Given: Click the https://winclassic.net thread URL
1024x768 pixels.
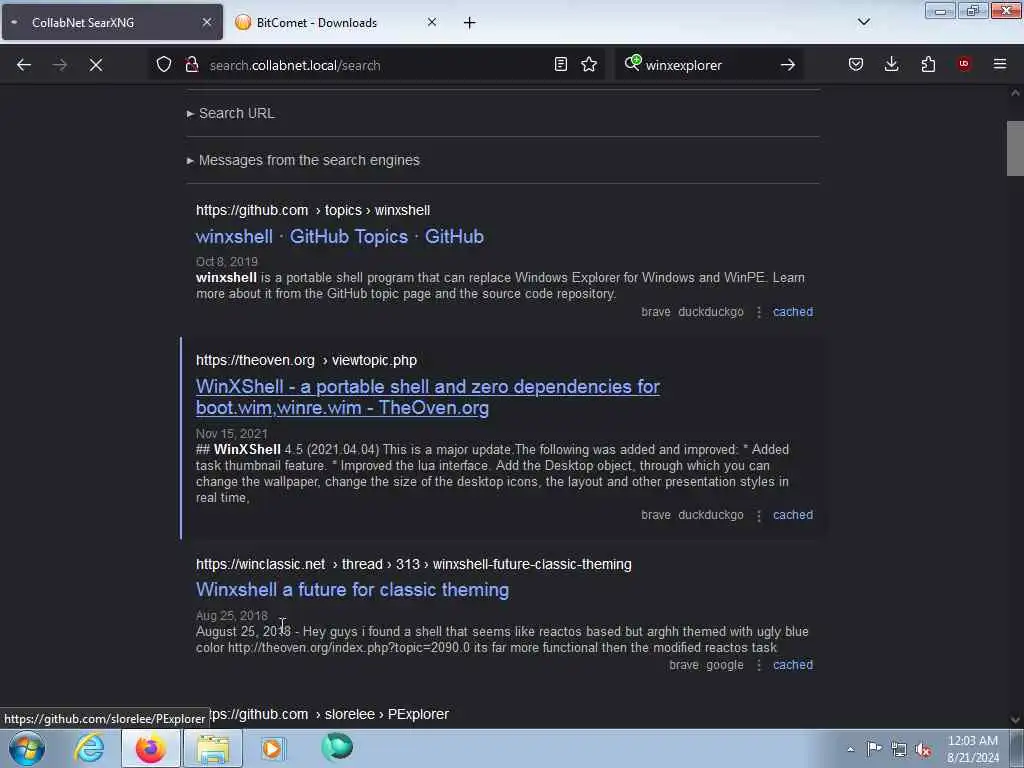Looking at the screenshot, I should 413,564.
